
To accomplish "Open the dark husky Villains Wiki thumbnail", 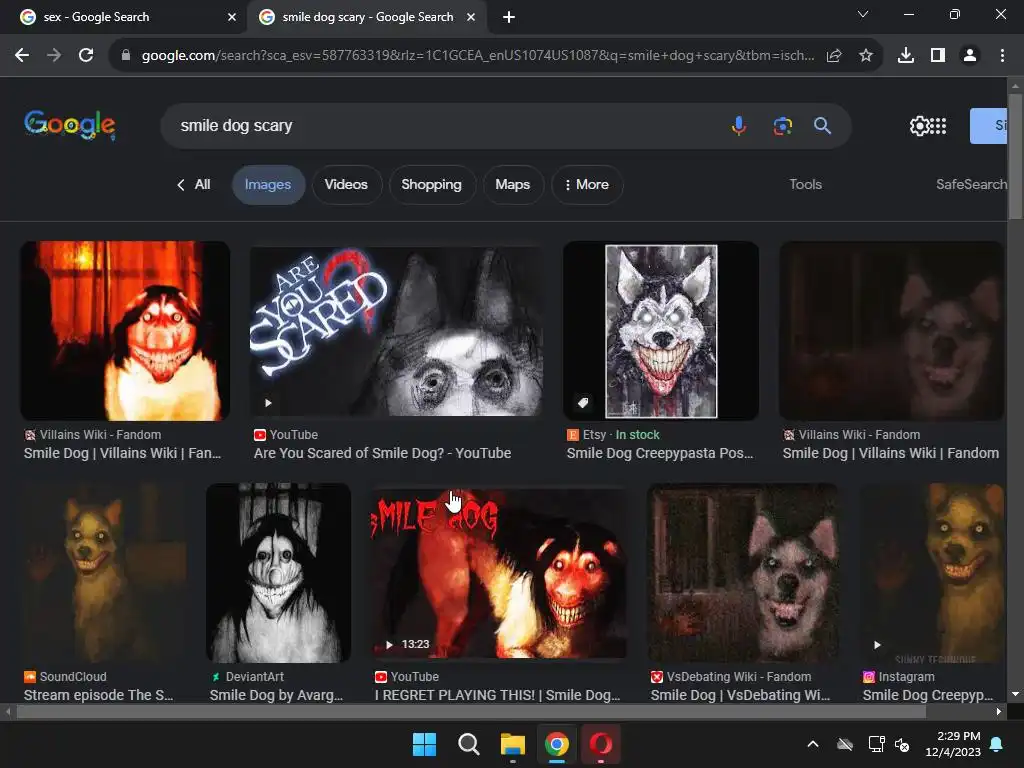I will (x=891, y=331).
